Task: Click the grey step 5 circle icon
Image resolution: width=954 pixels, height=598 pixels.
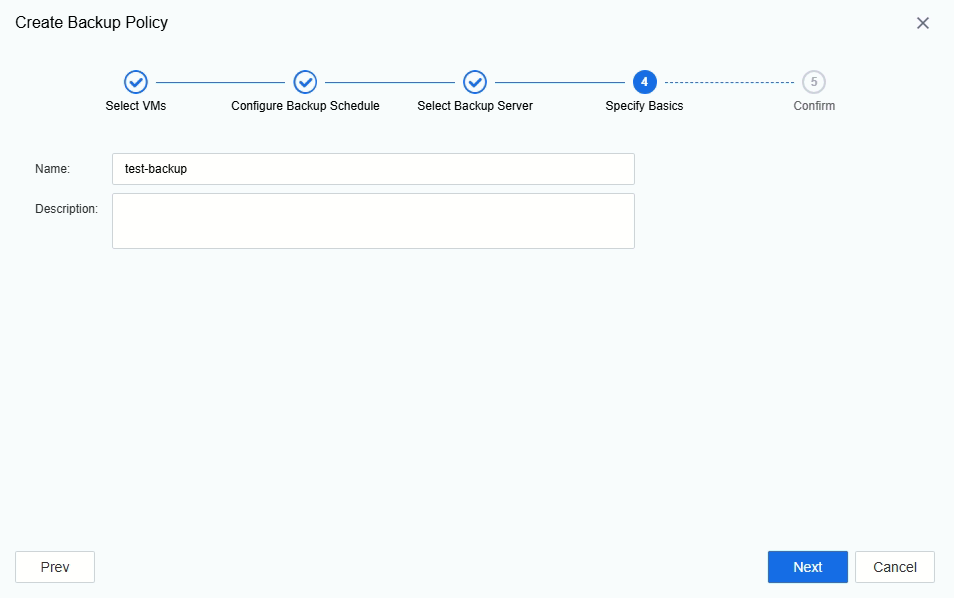Action: point(813,82)
